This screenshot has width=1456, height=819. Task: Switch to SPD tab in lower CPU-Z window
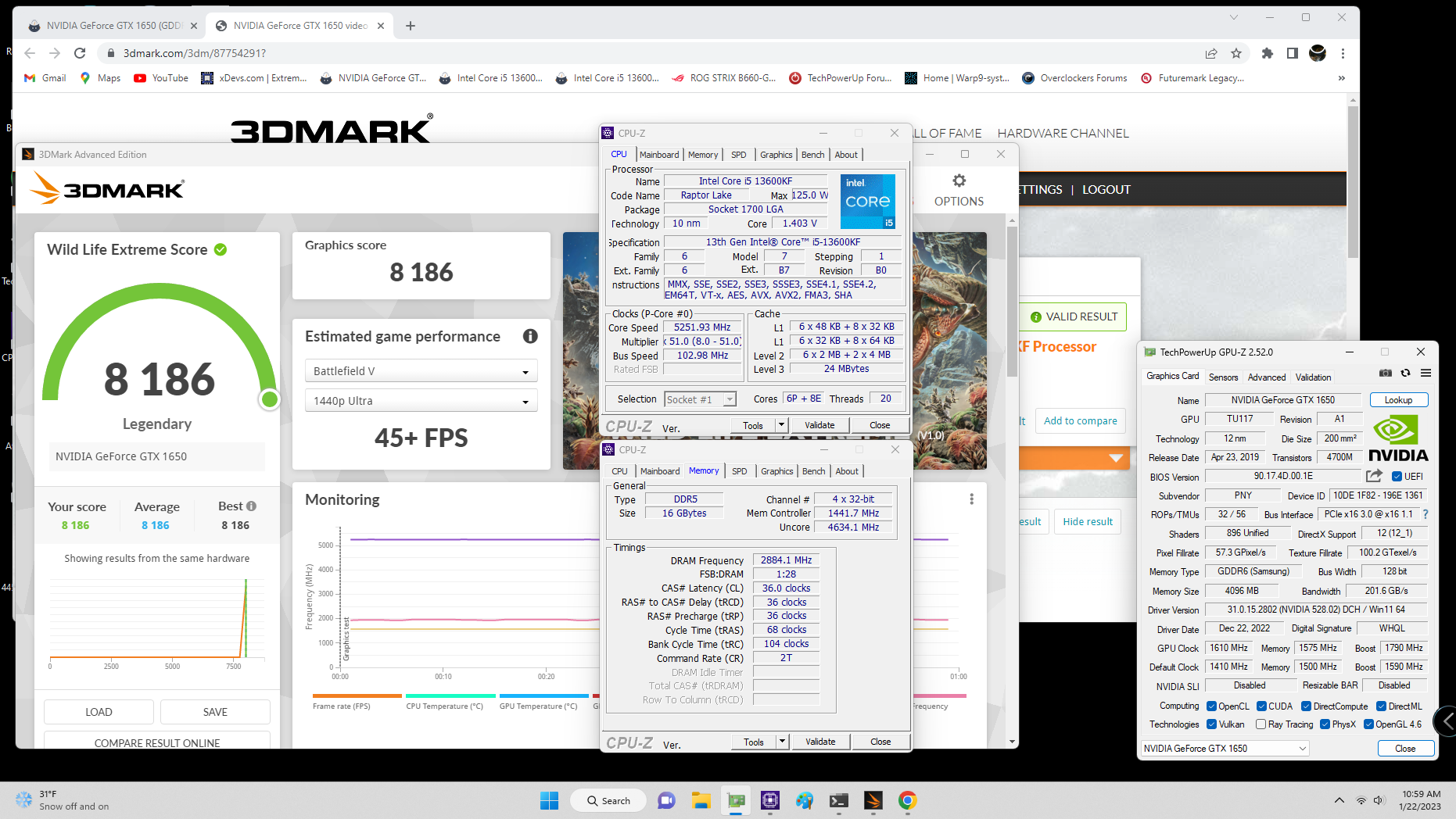point(739,471)
